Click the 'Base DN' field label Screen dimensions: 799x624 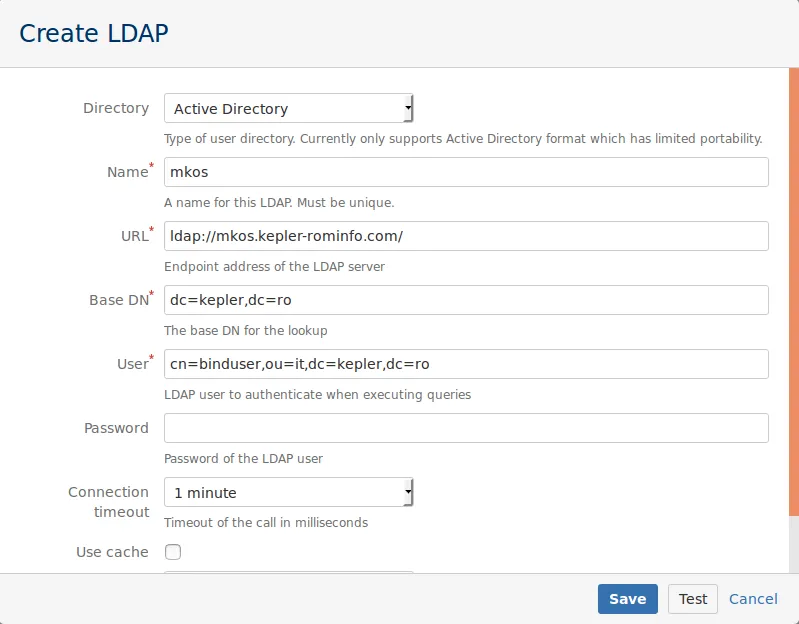click(119, 300)
